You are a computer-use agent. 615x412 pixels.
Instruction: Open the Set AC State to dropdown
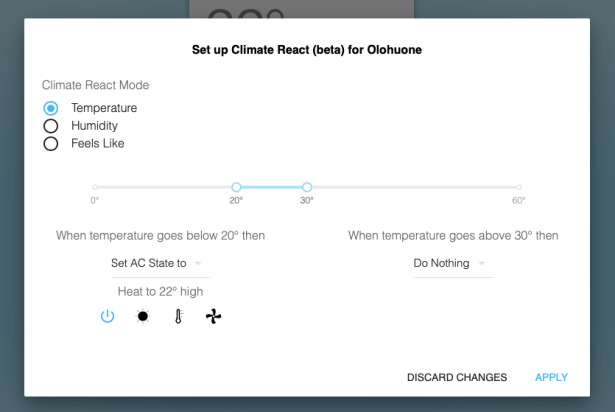click(159, 264)
